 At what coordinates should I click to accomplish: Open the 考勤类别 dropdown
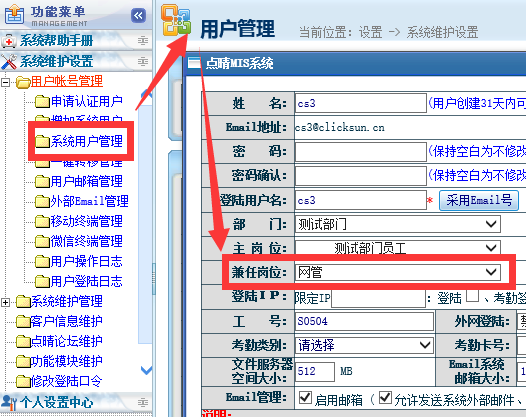pos(364,345)
